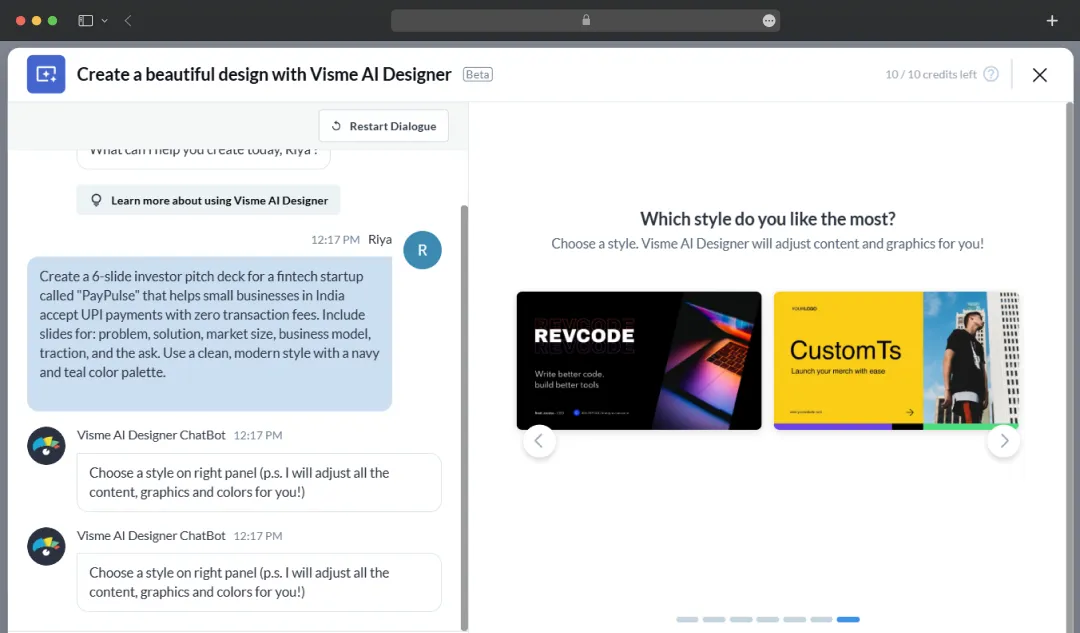
Task: Open Learn more about using Visme AI Designer
Action: pos(208,200)
